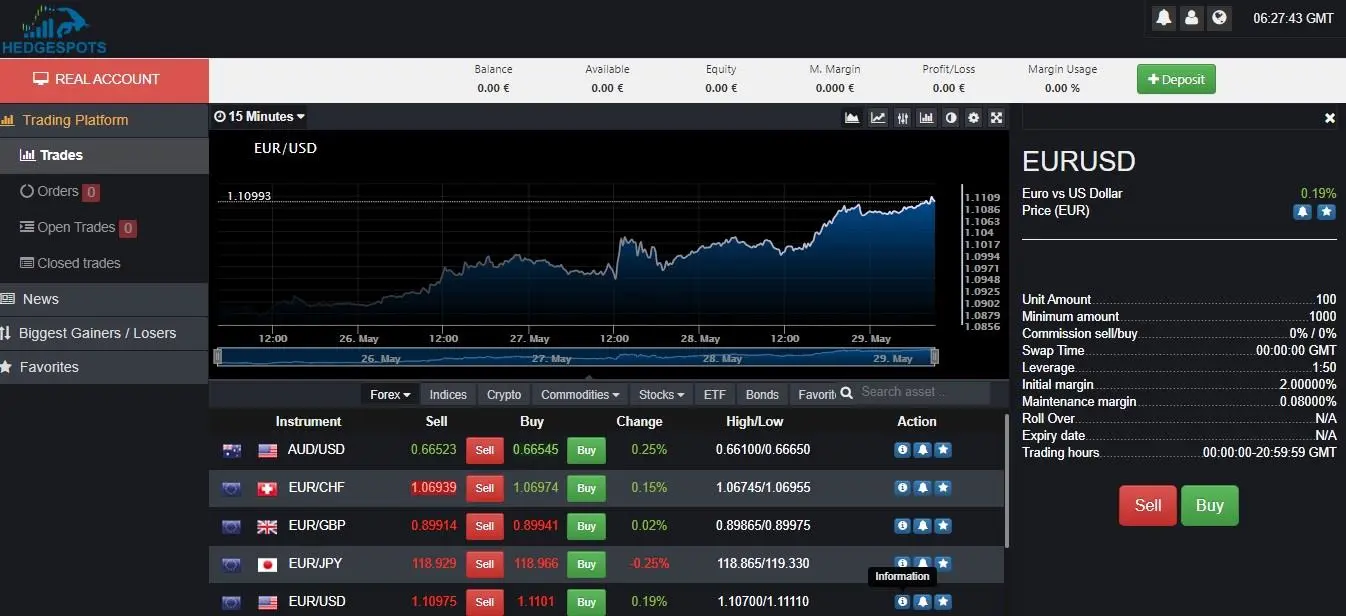Viewport: 1346px width, 616px height.
Task: Click large Buy button in EURUSD panel
Action: [1209, 505]
